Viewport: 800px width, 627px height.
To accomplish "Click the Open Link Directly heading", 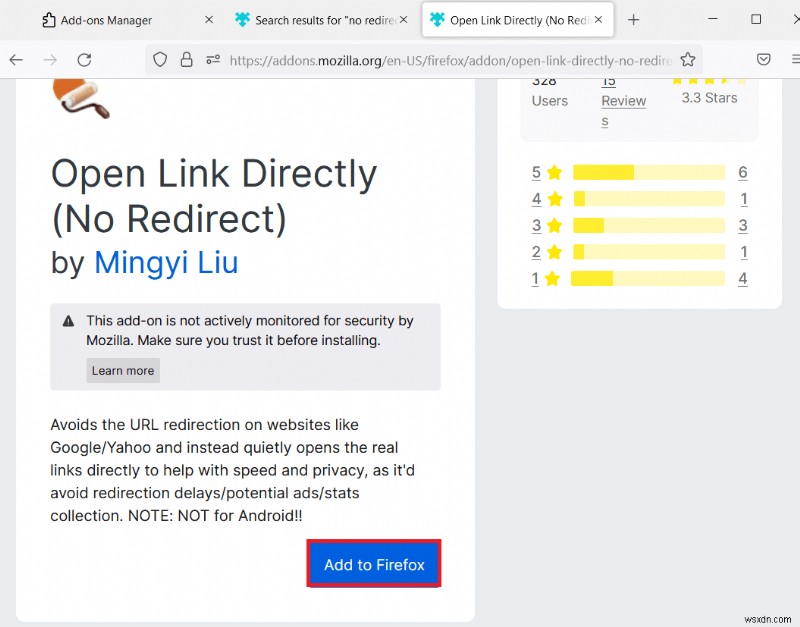I will point(214,196).
